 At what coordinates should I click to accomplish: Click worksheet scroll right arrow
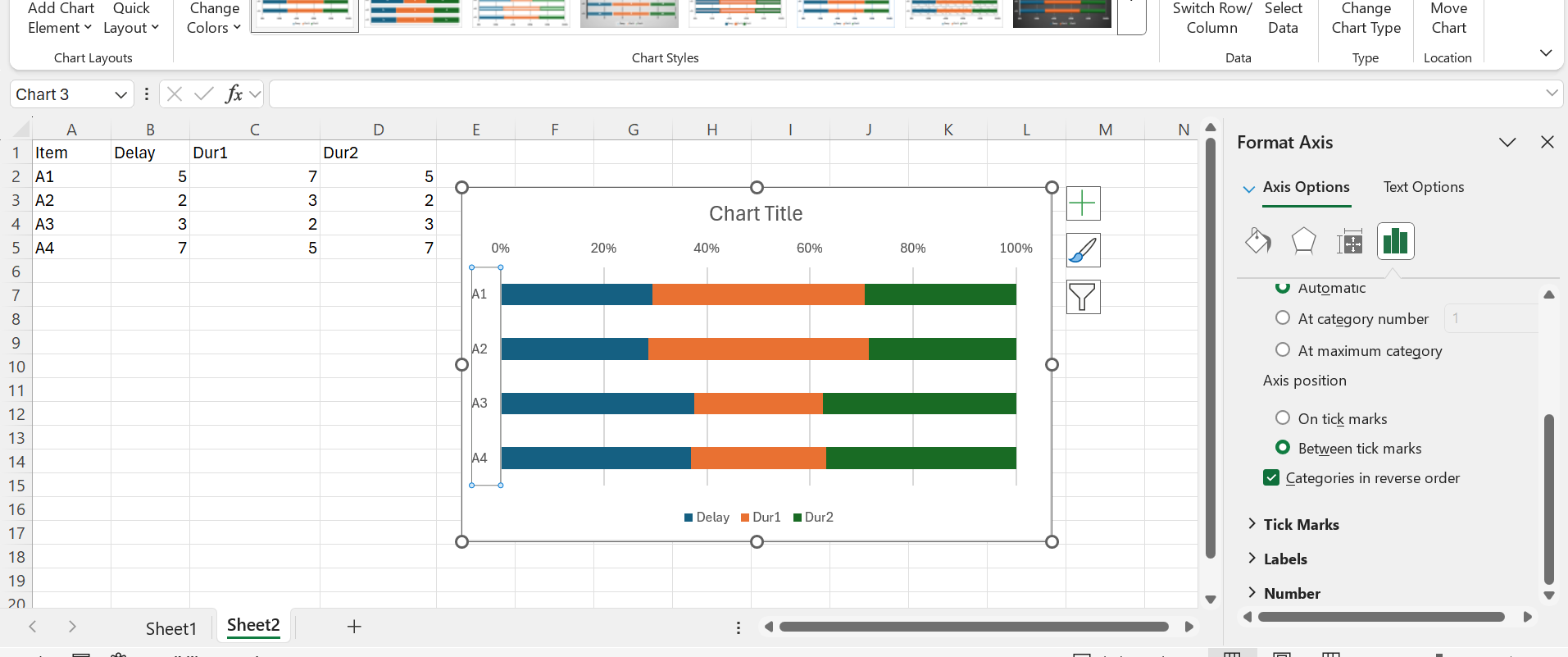[1189, 627]
